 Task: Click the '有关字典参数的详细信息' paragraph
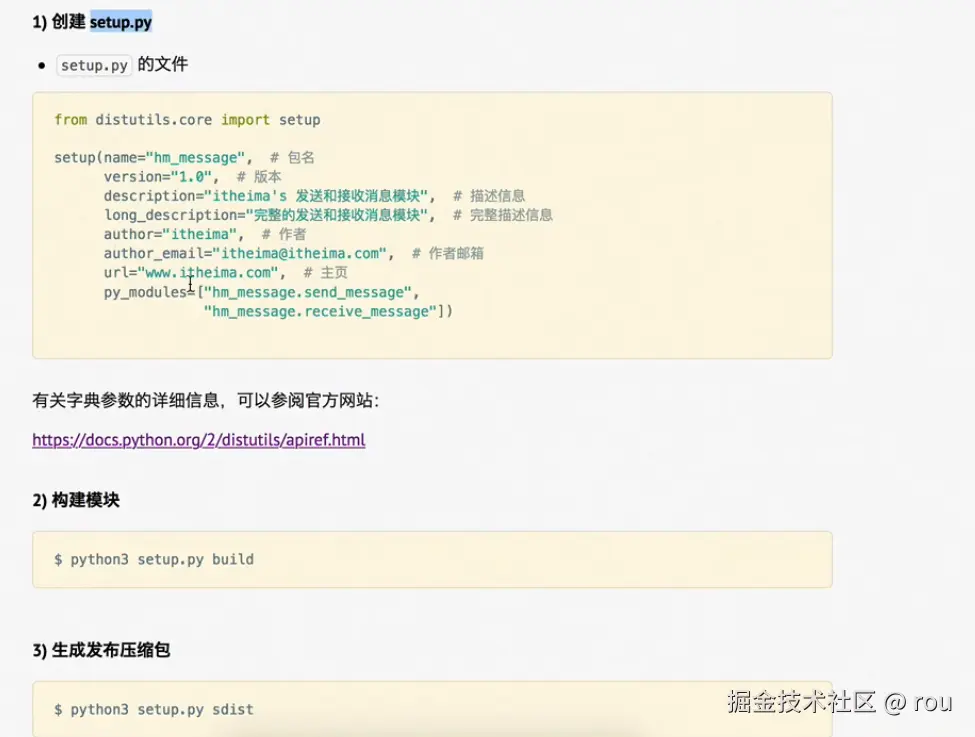pos(206,400)
